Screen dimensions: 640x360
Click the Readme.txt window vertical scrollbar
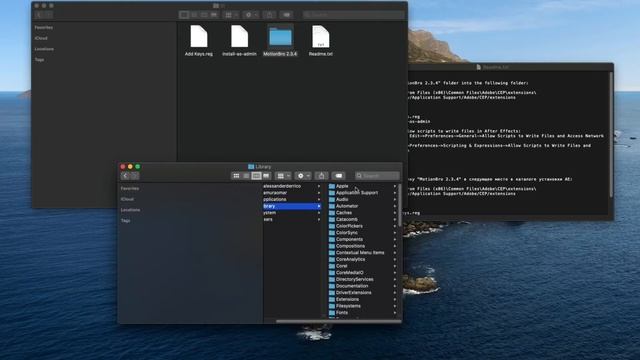611,135
